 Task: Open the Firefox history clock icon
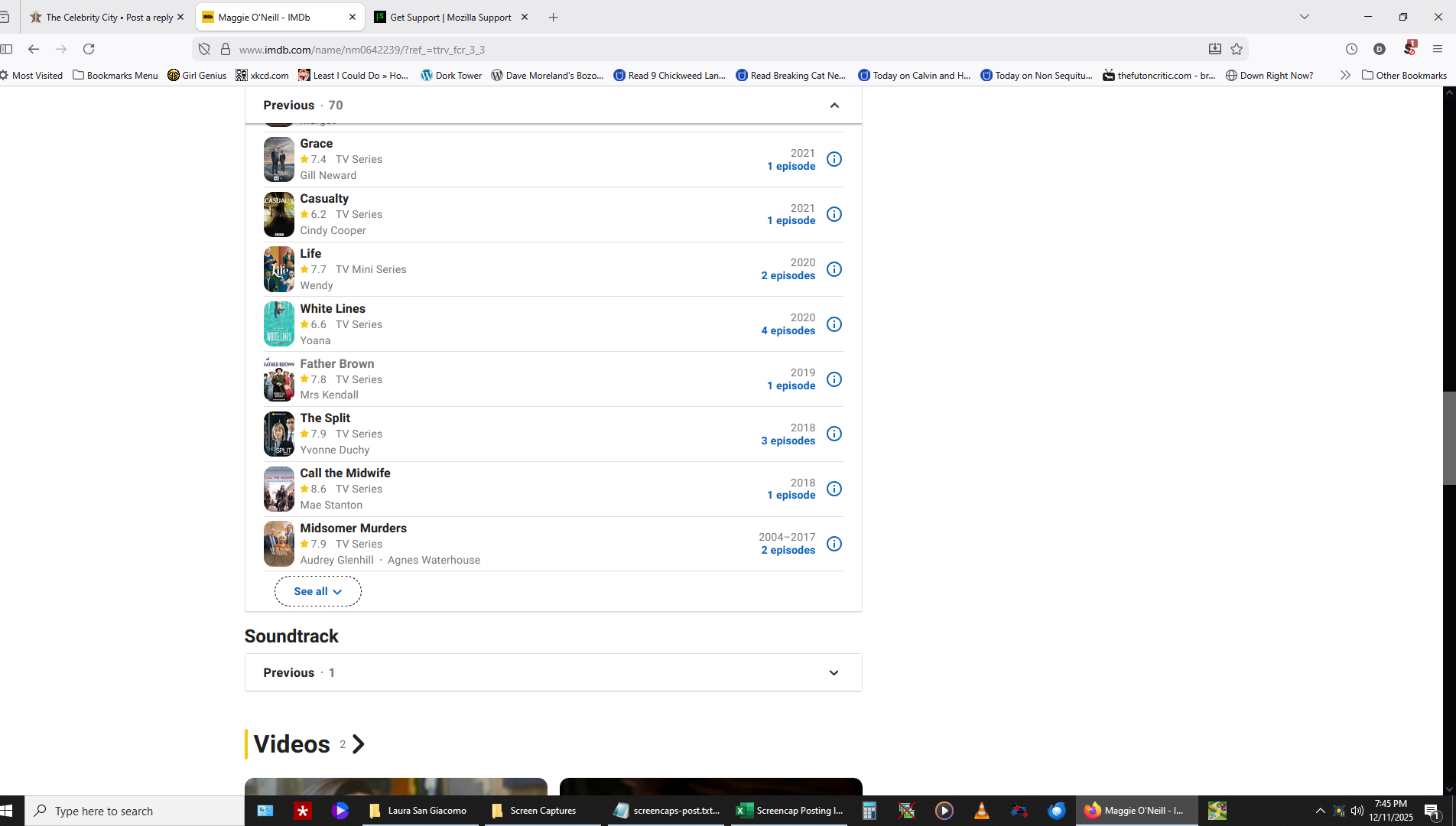click(x=1352, y=49)
